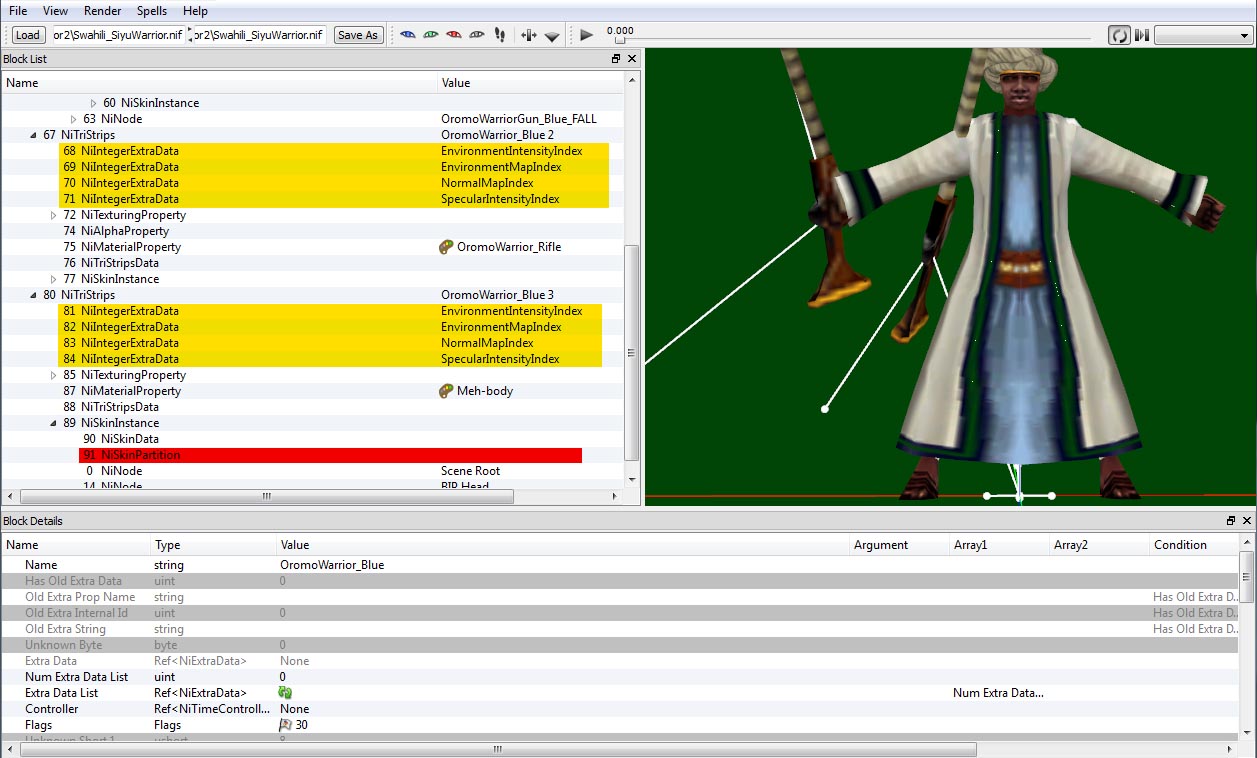The image size is (1257, 758).
Task: Select the Controller row in details
Action: point(620,709)
